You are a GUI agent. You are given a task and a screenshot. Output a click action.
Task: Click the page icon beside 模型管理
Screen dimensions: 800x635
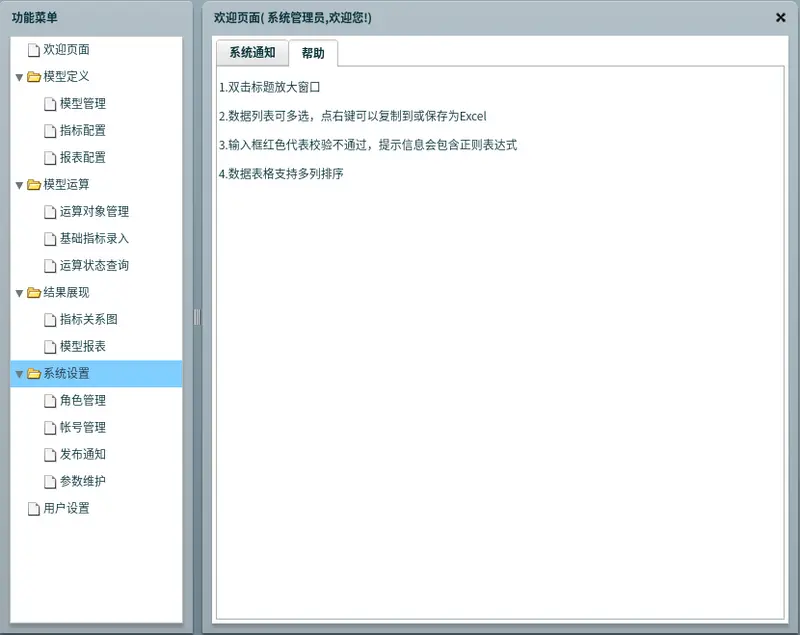pos(51,103)
